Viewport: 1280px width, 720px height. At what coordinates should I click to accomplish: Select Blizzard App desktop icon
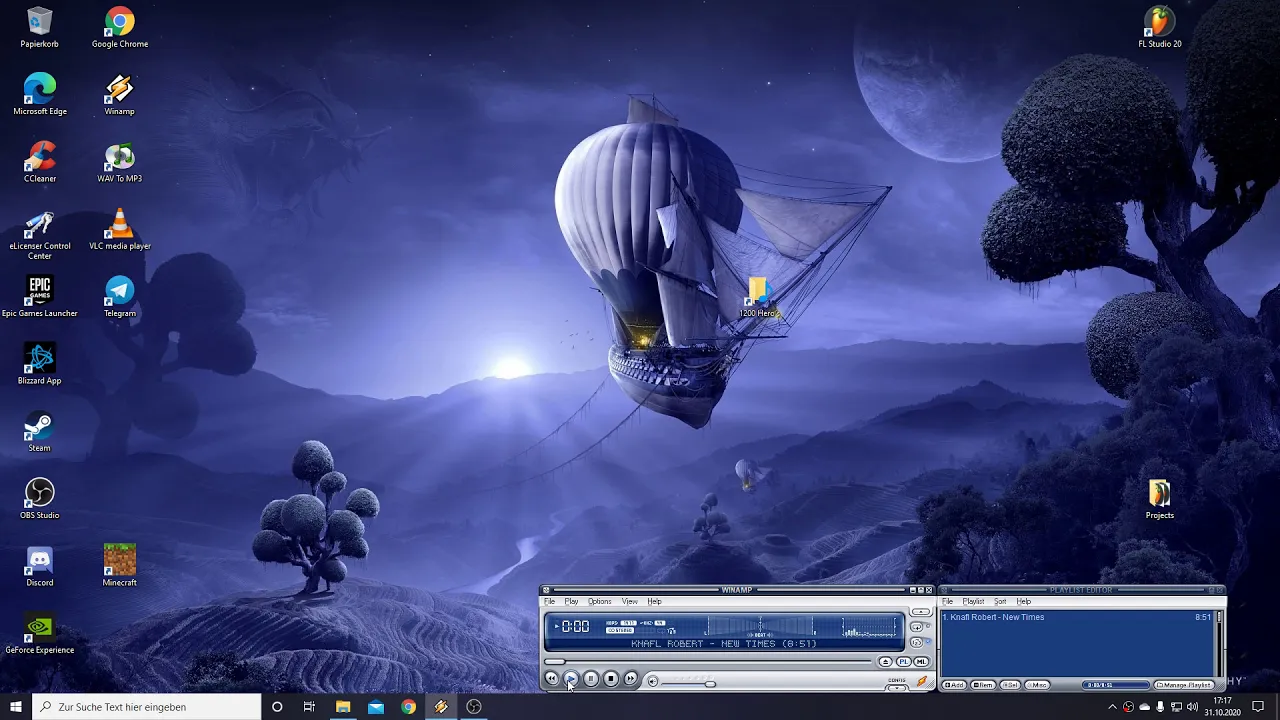pyautogui.click(x=40, y=364)
